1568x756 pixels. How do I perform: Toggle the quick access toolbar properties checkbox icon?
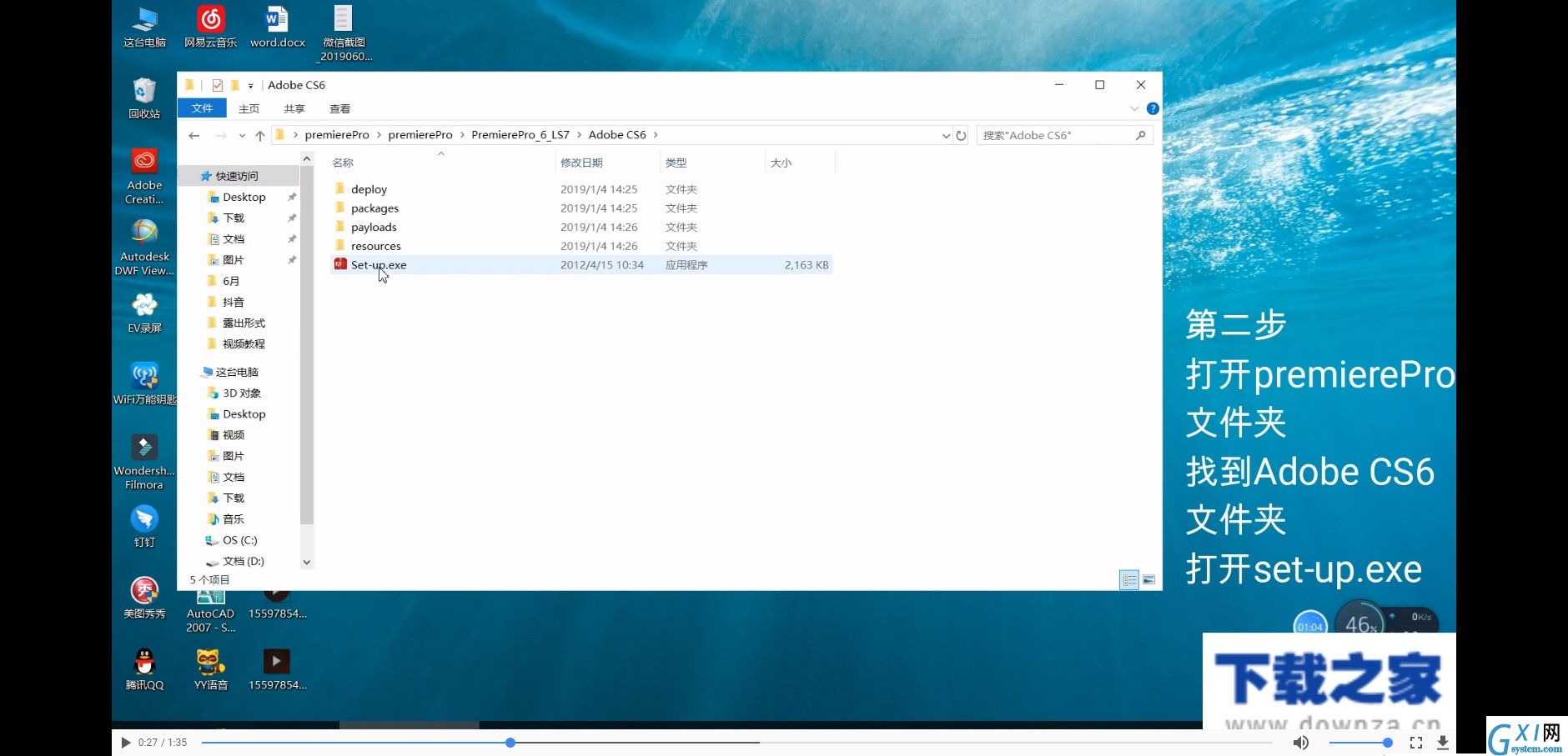point(217,85)
